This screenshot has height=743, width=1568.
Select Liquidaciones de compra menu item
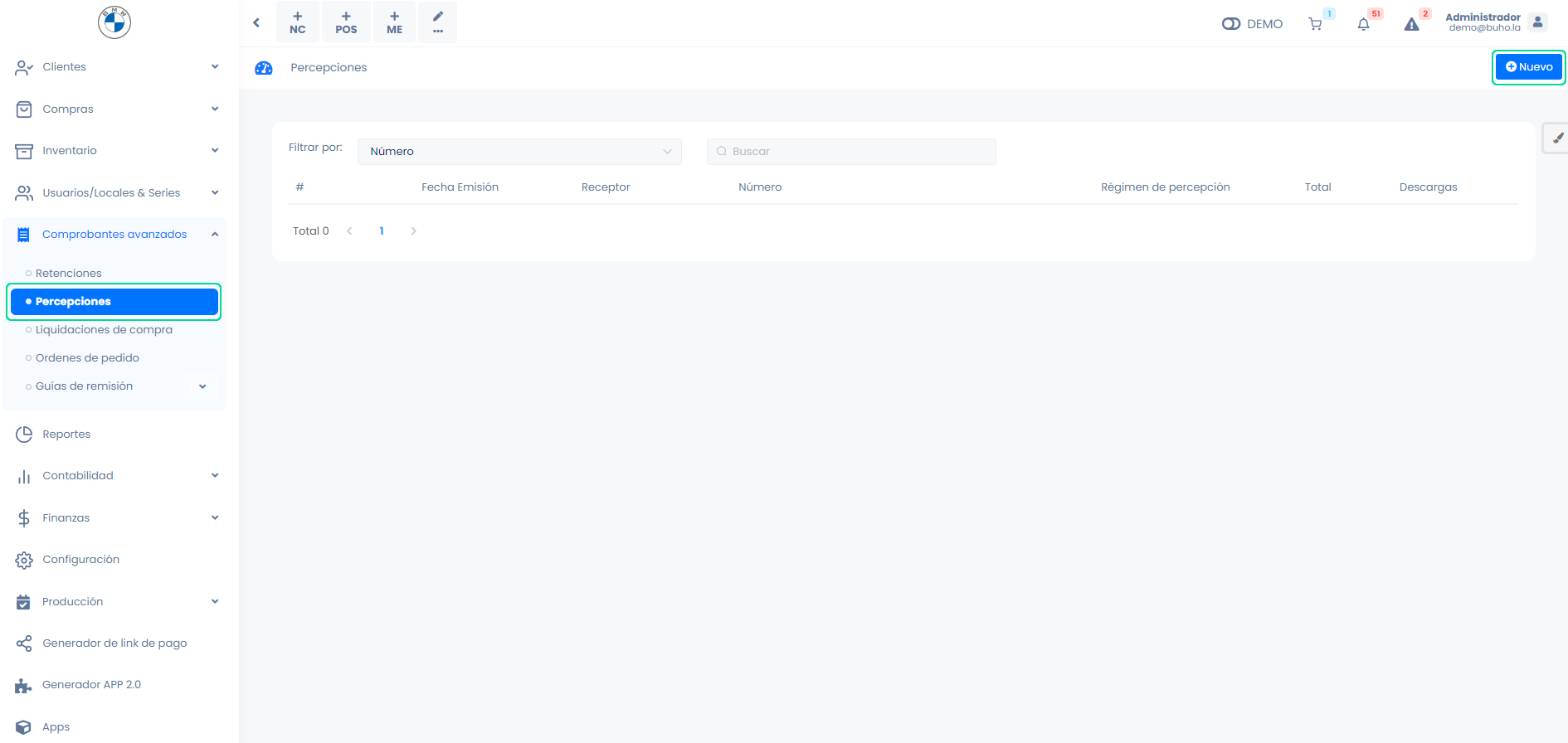click(104, 330)
